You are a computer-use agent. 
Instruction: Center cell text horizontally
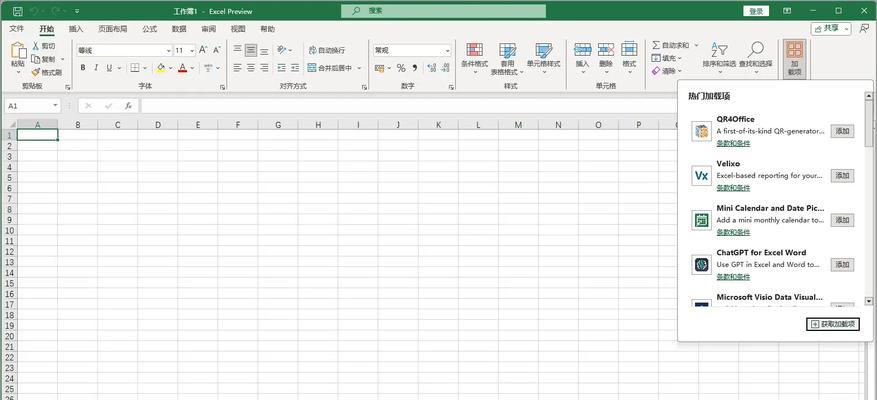click(251, 68)
